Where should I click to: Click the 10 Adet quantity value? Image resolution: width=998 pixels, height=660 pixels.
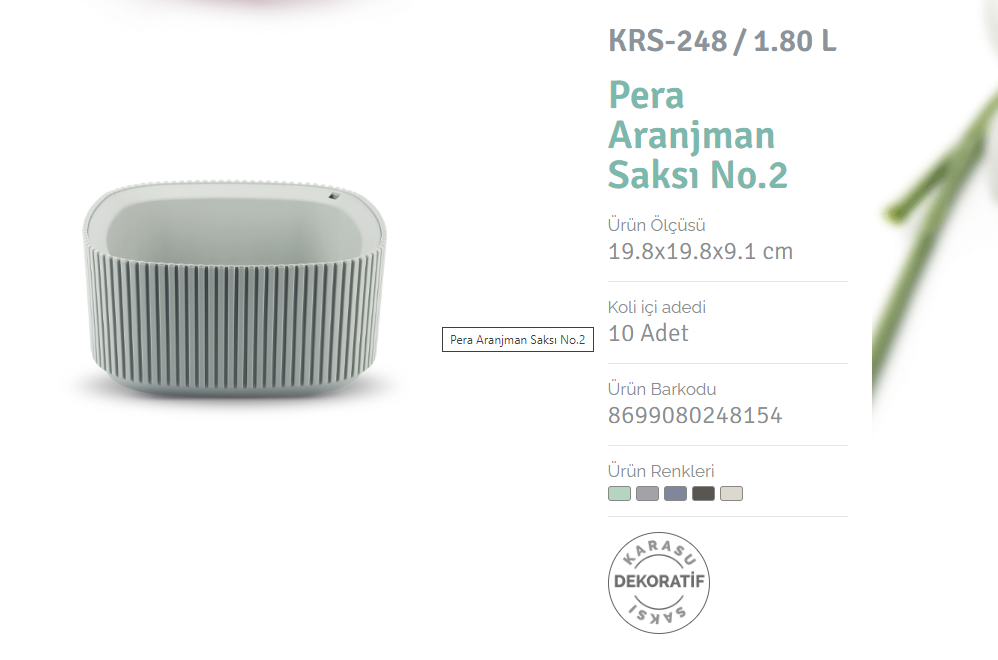[x=648, y=333]
